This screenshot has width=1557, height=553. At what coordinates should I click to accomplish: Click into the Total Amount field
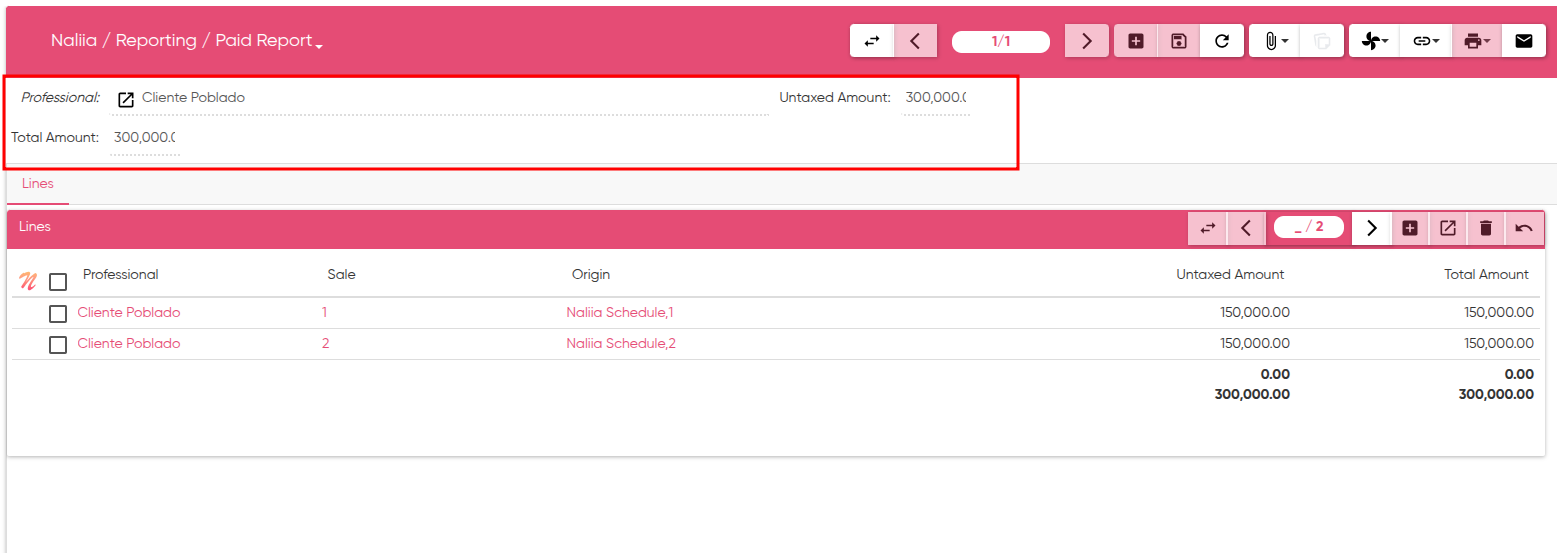144,138
